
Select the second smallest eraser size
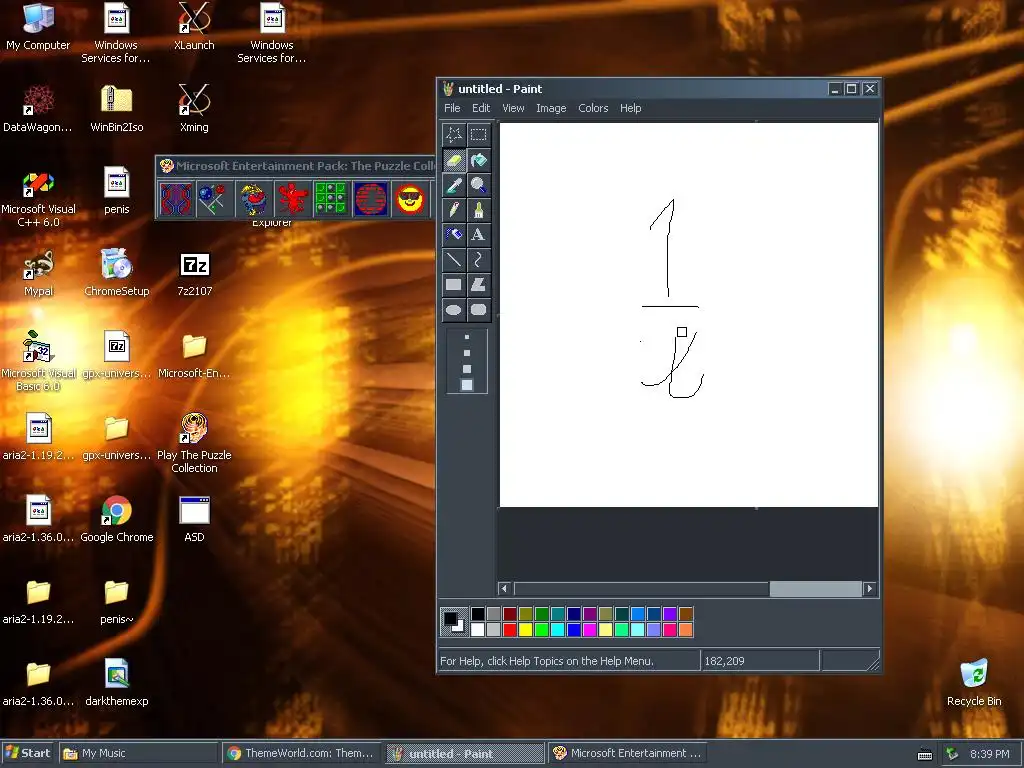[x=467, y=353]
